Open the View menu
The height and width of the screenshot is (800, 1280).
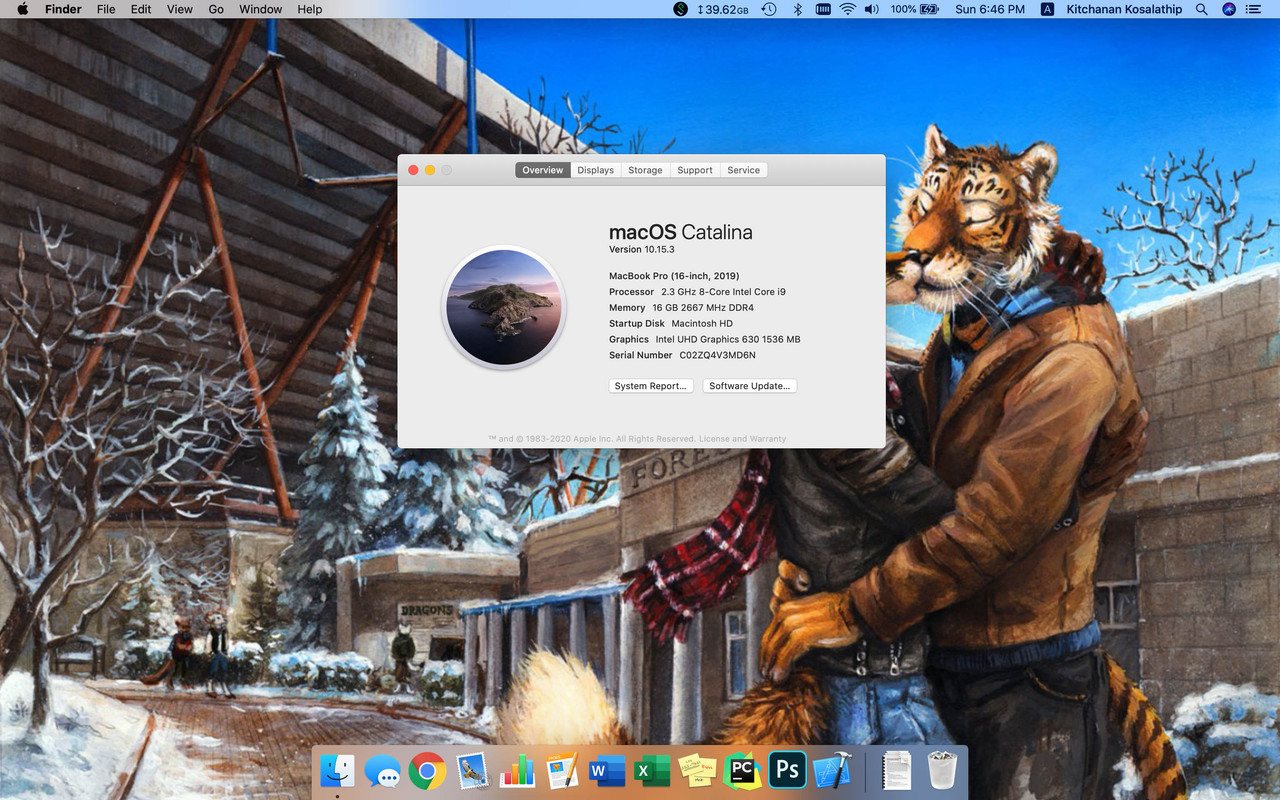180,9
